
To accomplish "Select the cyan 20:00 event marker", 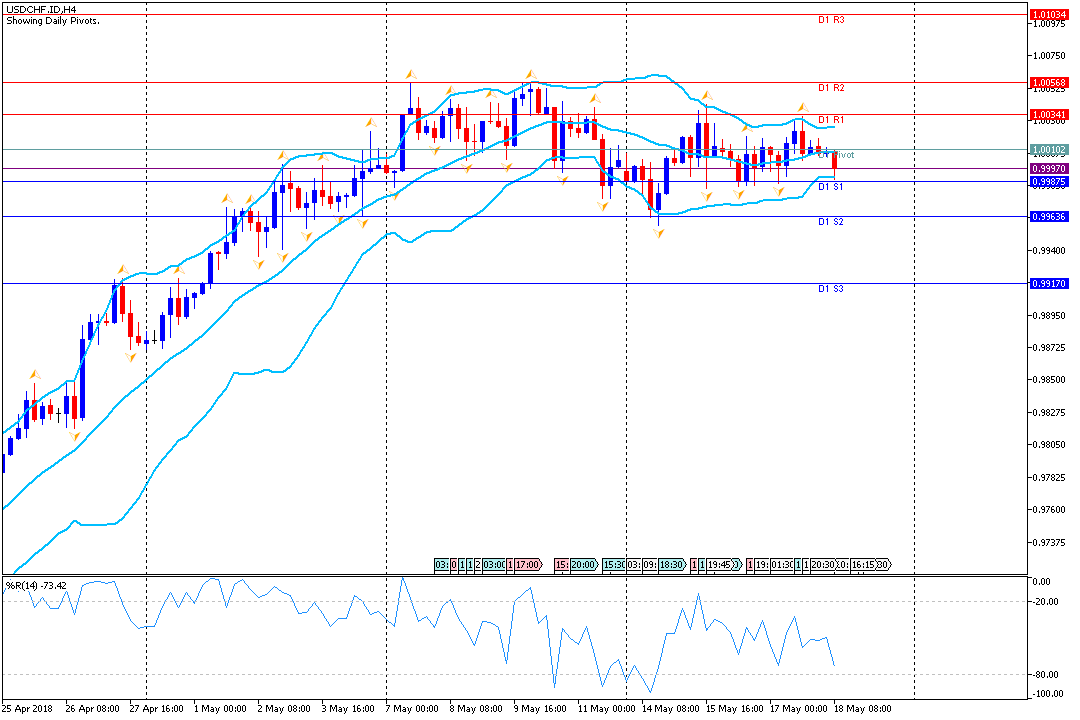I will (583, 565).
